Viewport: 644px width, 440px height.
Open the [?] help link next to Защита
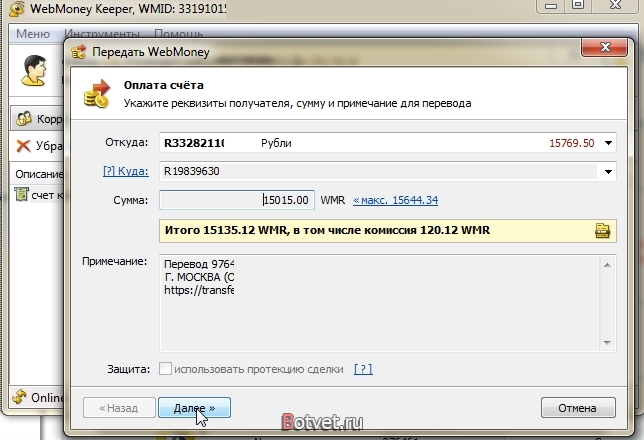coord(363,369)
